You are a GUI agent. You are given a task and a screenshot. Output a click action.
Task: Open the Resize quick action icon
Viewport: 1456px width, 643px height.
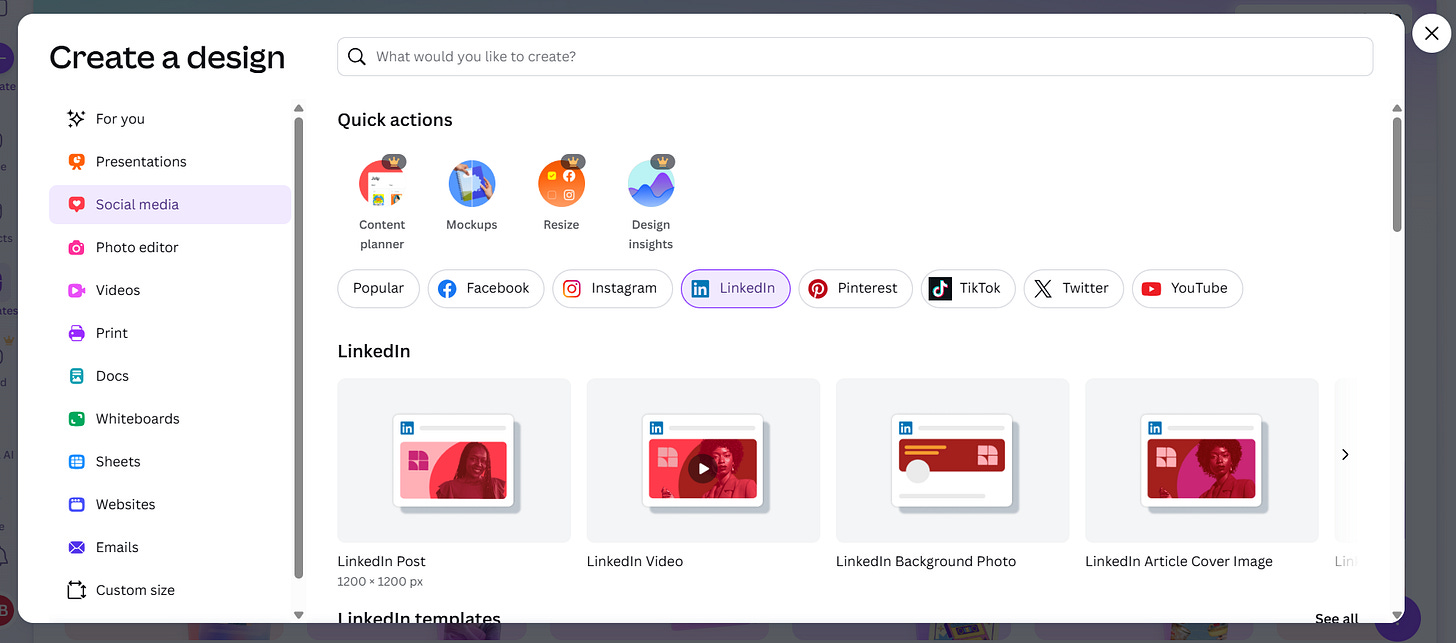[x=561, y=184]
